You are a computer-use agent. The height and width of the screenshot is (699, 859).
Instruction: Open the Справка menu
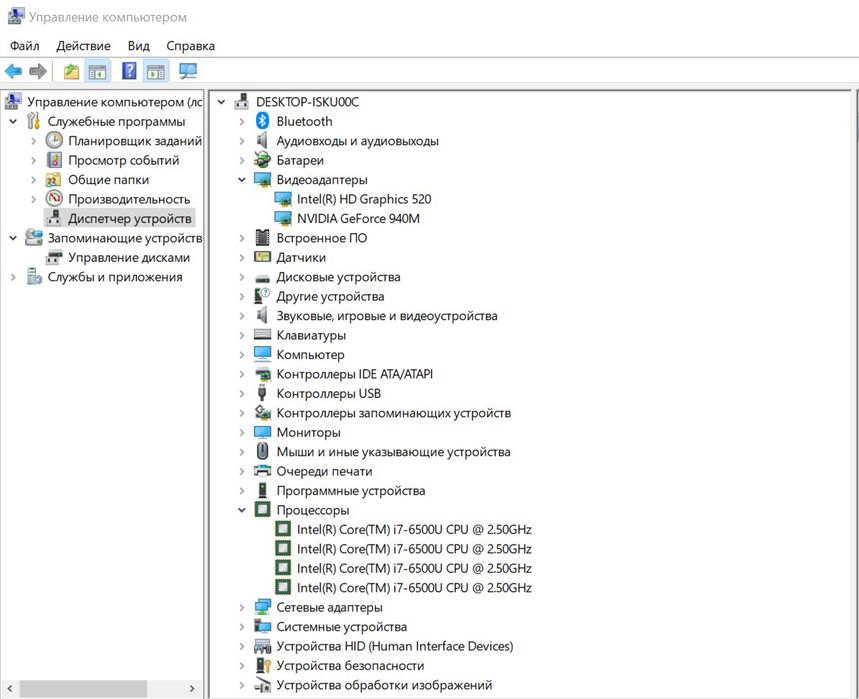[x=191, y=46]
